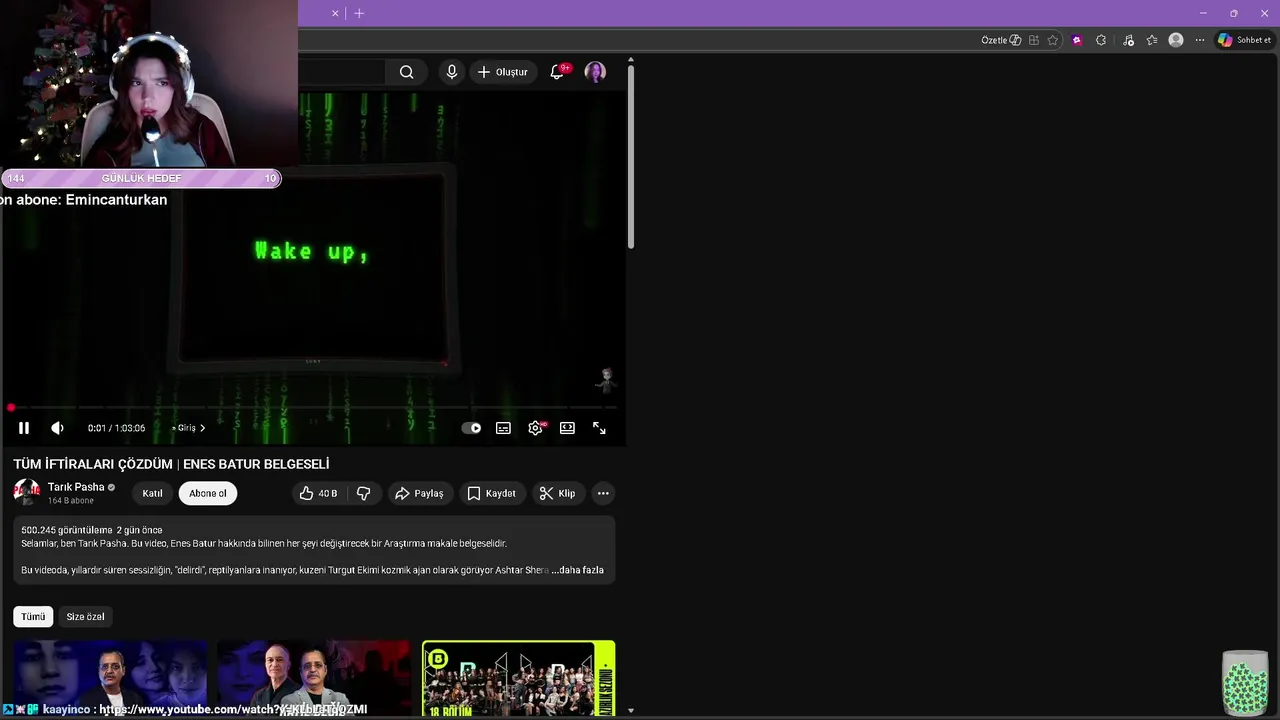Open the browser profile avatar
Viewport: 1280px width, 720px height.
(1176, 40)
